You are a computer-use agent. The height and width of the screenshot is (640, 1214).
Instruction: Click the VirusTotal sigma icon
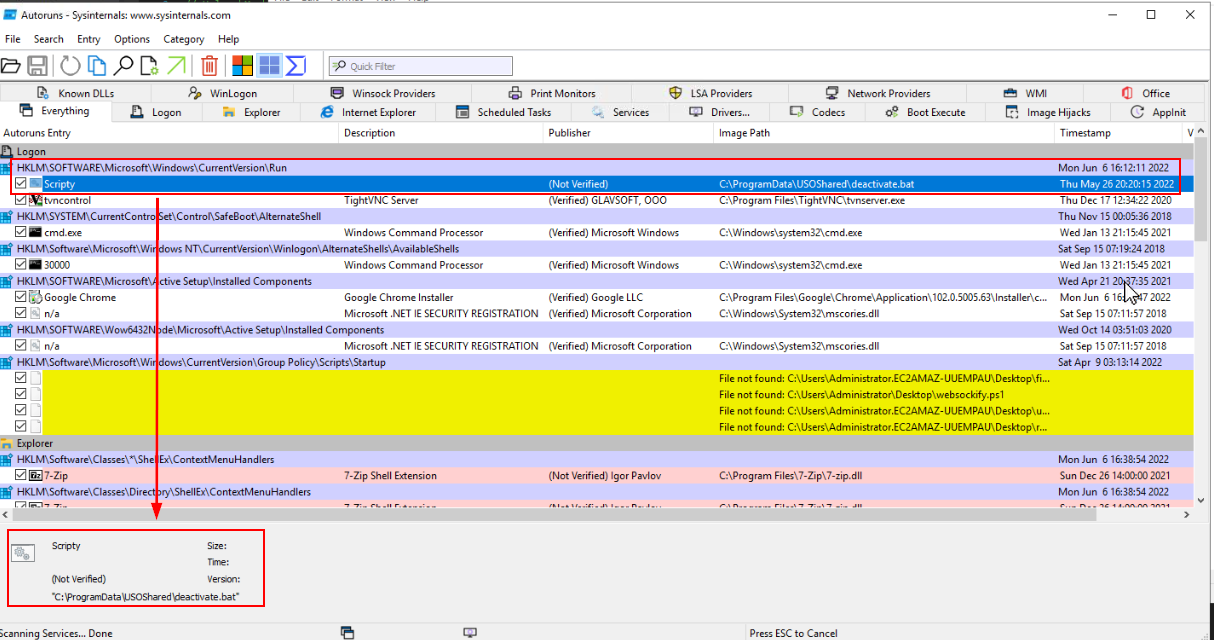tap(296, 66)
